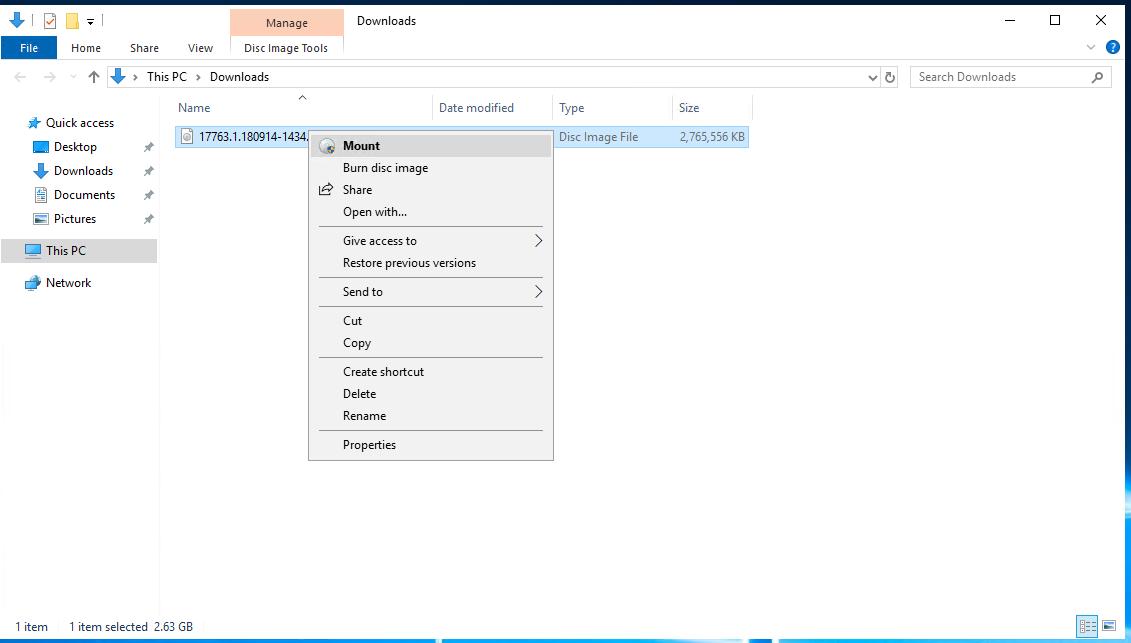Click in the Search Downloads field
Screen dimensions: 1131x643
point(1000,77)
